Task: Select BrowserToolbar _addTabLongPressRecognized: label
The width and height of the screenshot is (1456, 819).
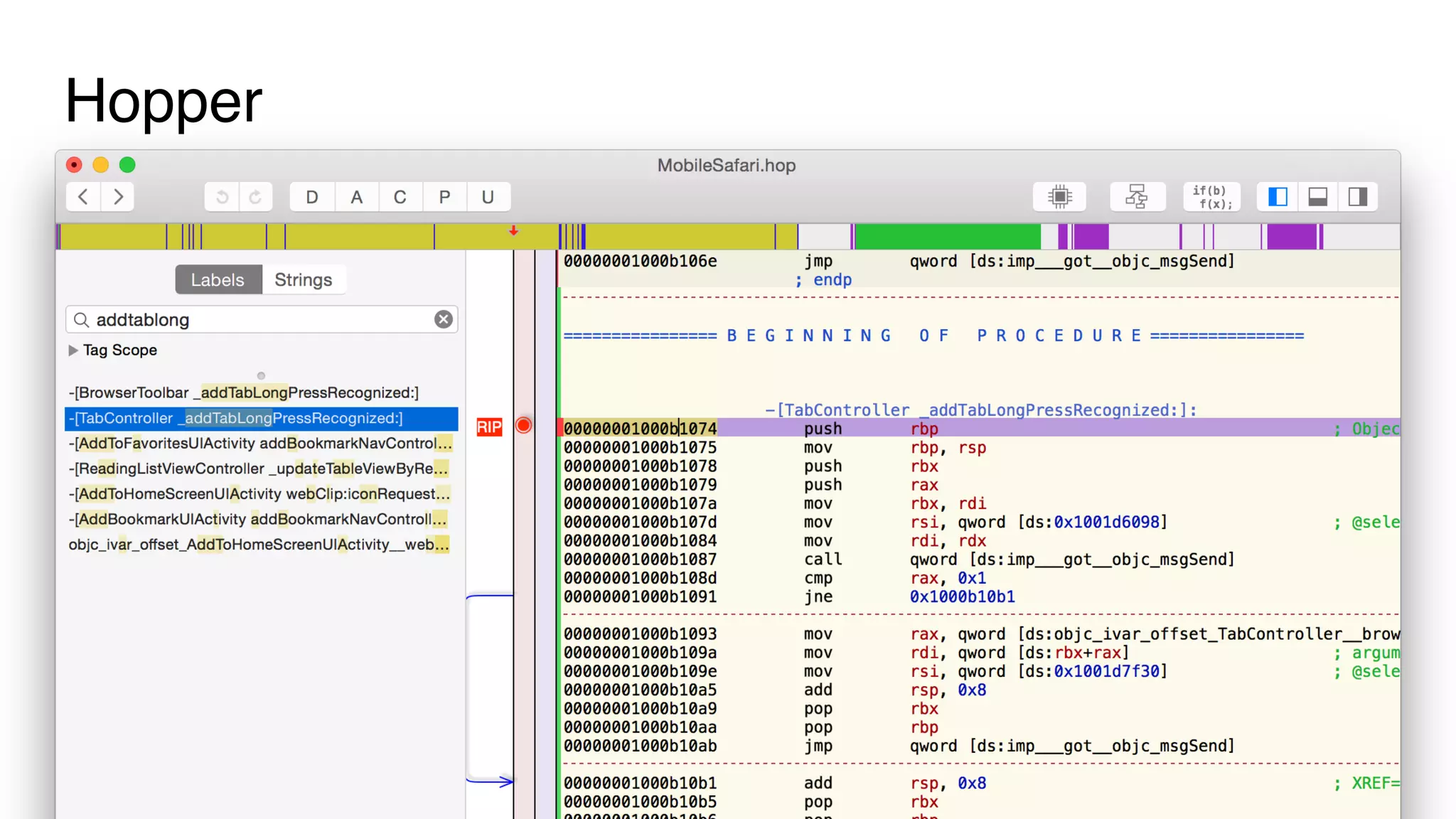Action: [244, 392]
